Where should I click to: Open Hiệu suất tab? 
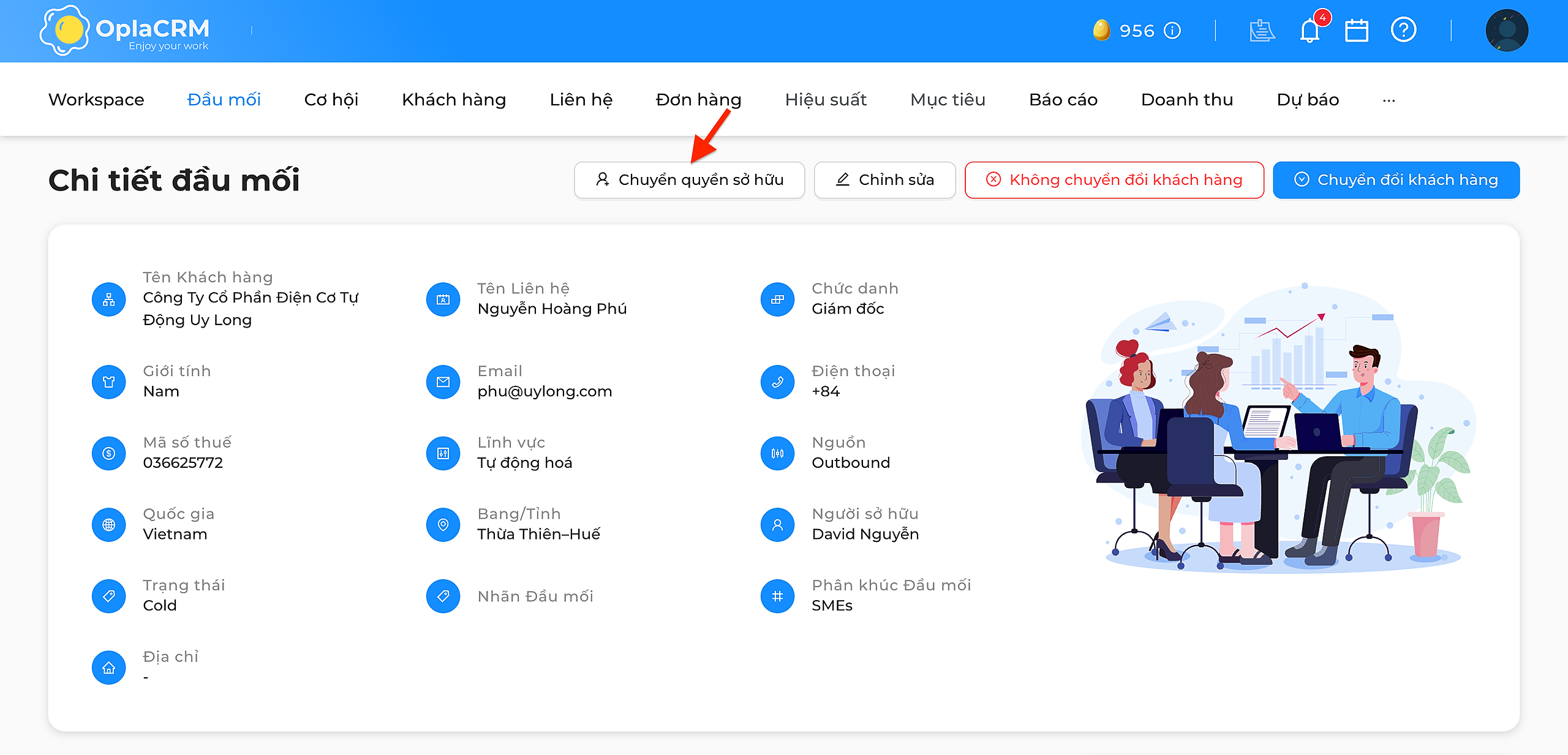tap(826, 99)
